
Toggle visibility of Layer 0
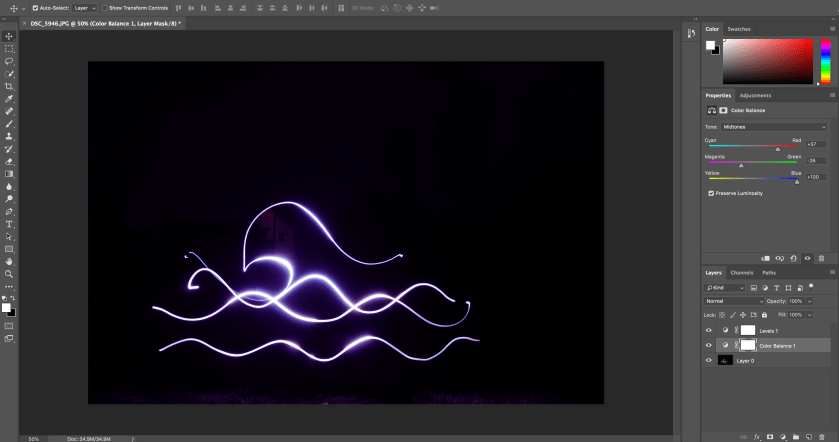(709, 360)
